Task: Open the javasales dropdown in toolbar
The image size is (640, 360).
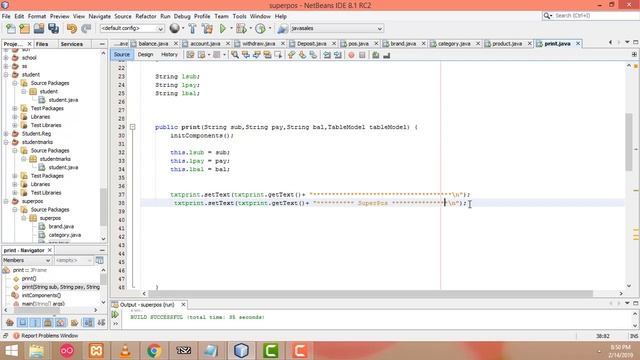Action: (x=336, y=29)
